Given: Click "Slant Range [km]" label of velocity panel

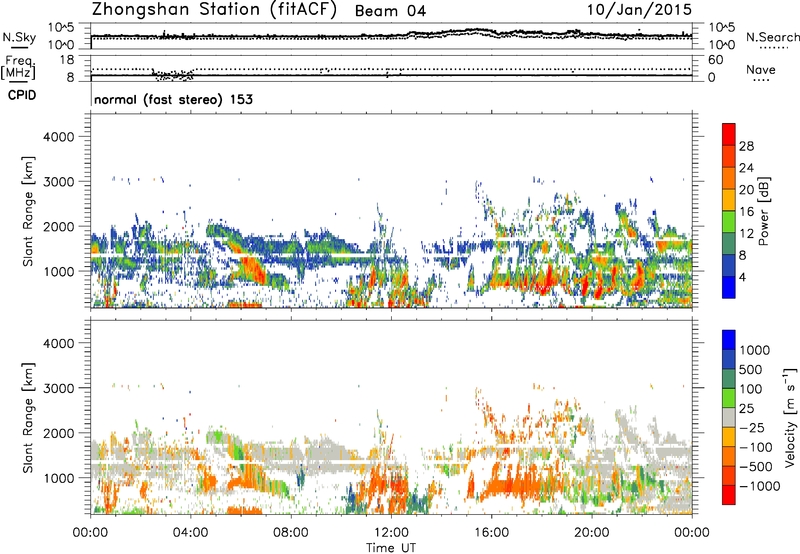Looking at the screenshot, I should (28, 418).
